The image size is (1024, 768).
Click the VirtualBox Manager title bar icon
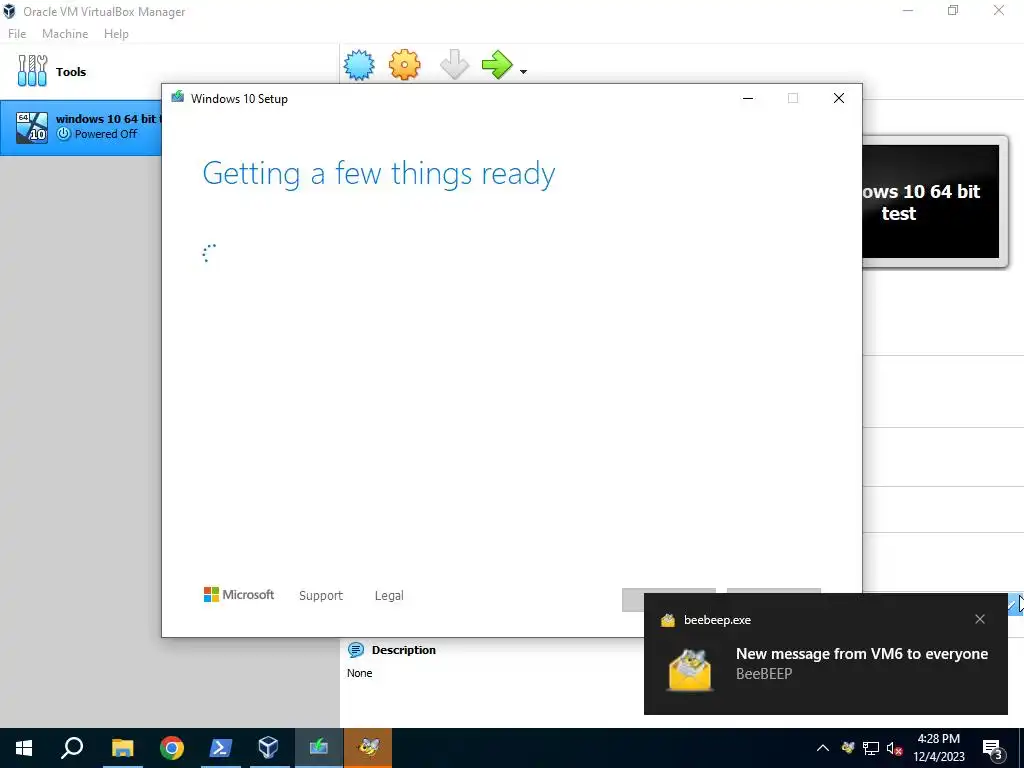click(9, 11)
